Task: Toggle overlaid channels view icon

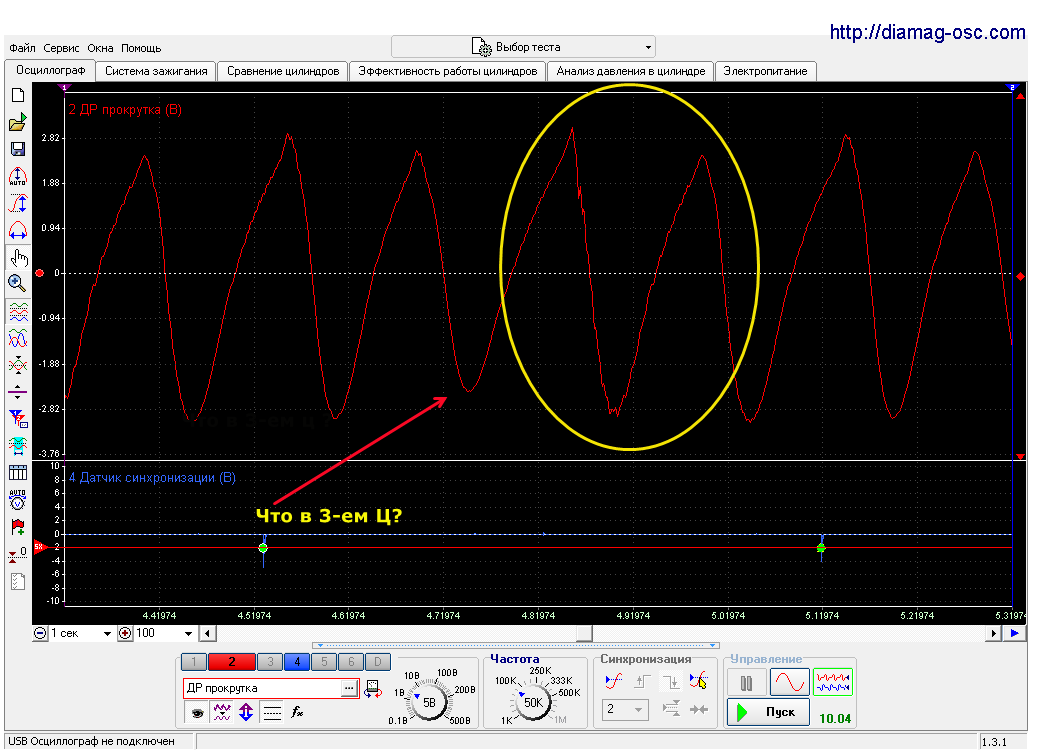Action: pyautogui.click(x=18, y=338)
